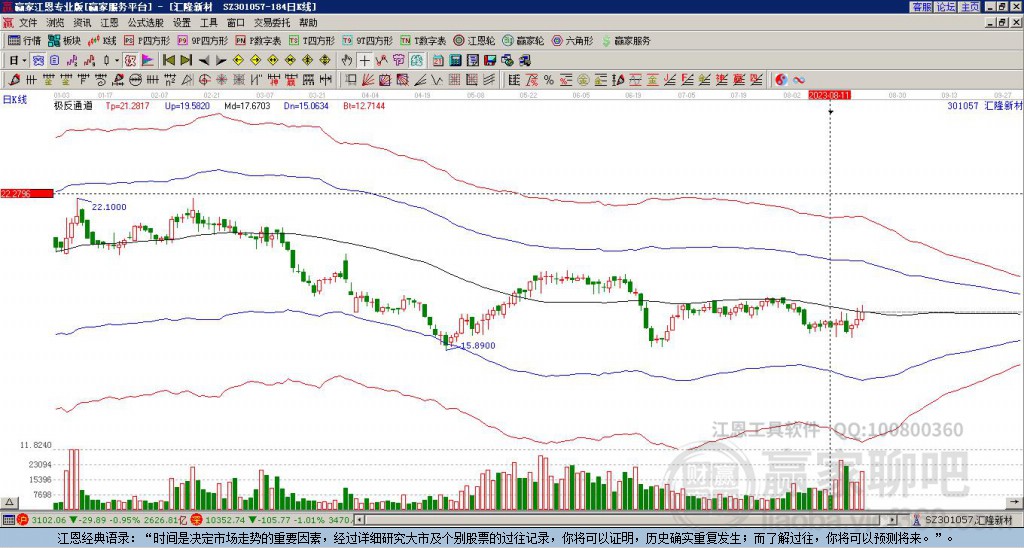This screenshot has height=548, width=1024.
Task: Open the calendar icon
Action: point(438,61)
